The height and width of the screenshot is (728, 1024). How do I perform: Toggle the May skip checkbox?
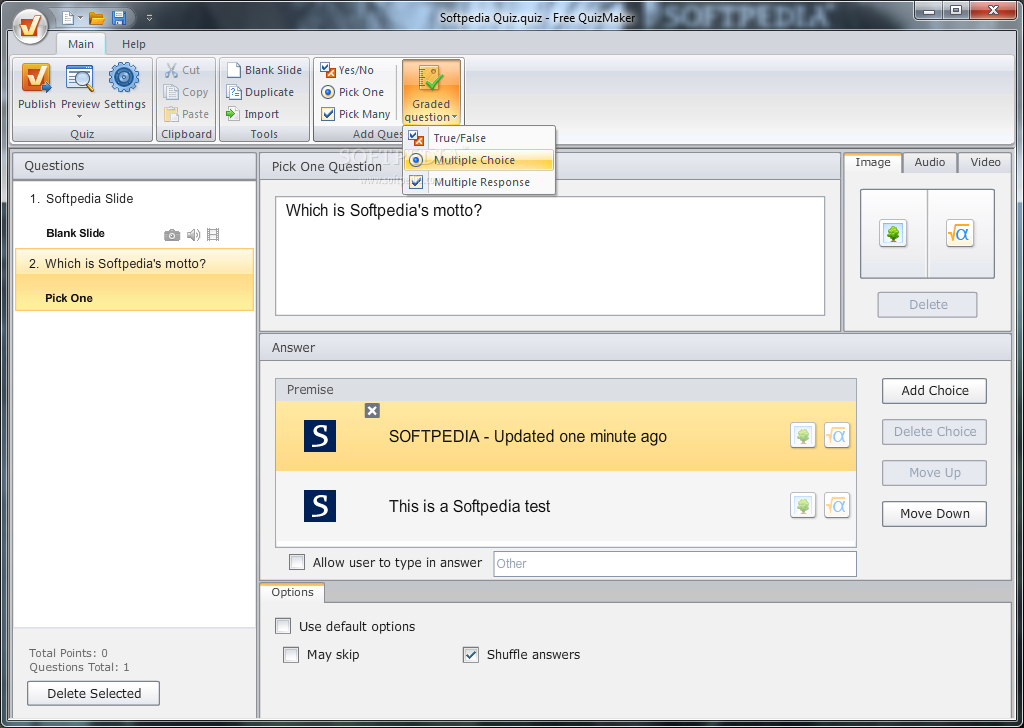pyautogui.click(x=291, y=654)
